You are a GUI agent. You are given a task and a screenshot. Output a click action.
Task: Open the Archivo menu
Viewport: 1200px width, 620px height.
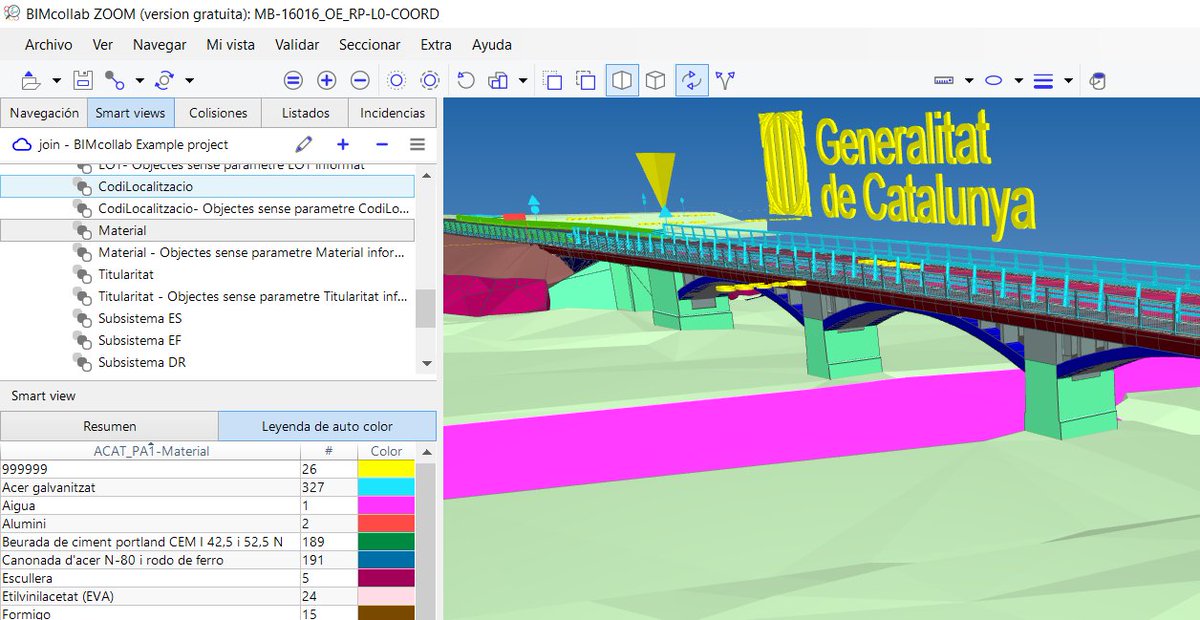coord(48,45)
